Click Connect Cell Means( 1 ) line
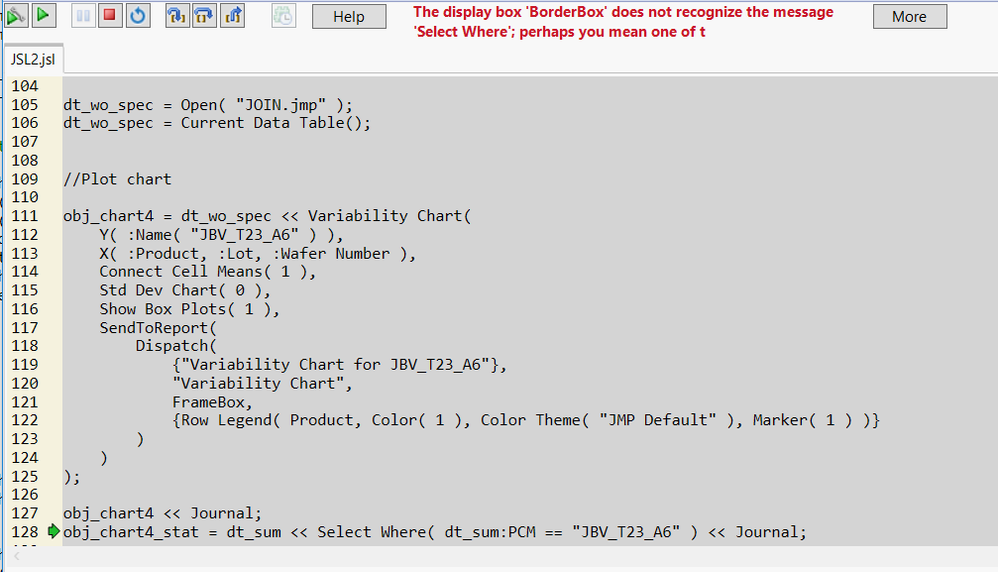Image resolution: width=998 pixels, height=572 pixels. tap(207, 272)
